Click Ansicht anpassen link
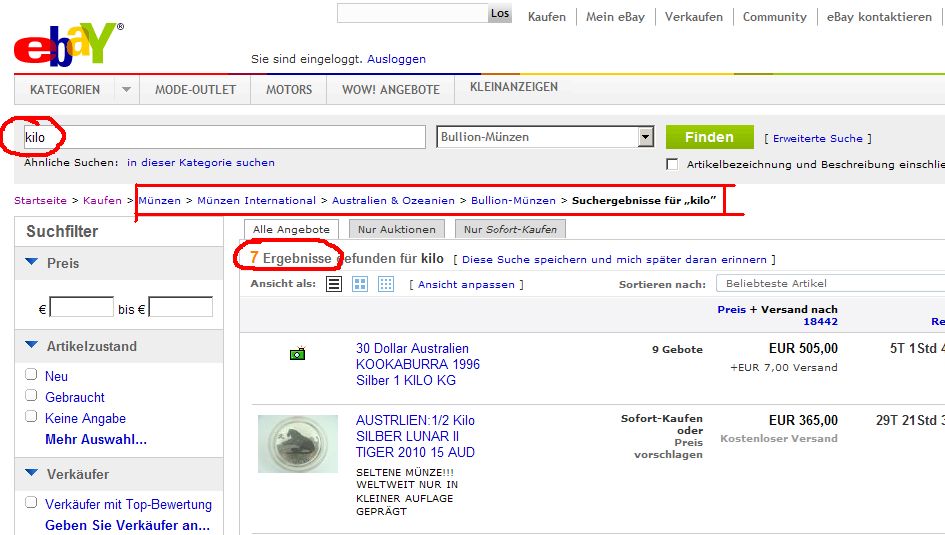The width and height of the screenshot is (945, 535). coord(466,284)
